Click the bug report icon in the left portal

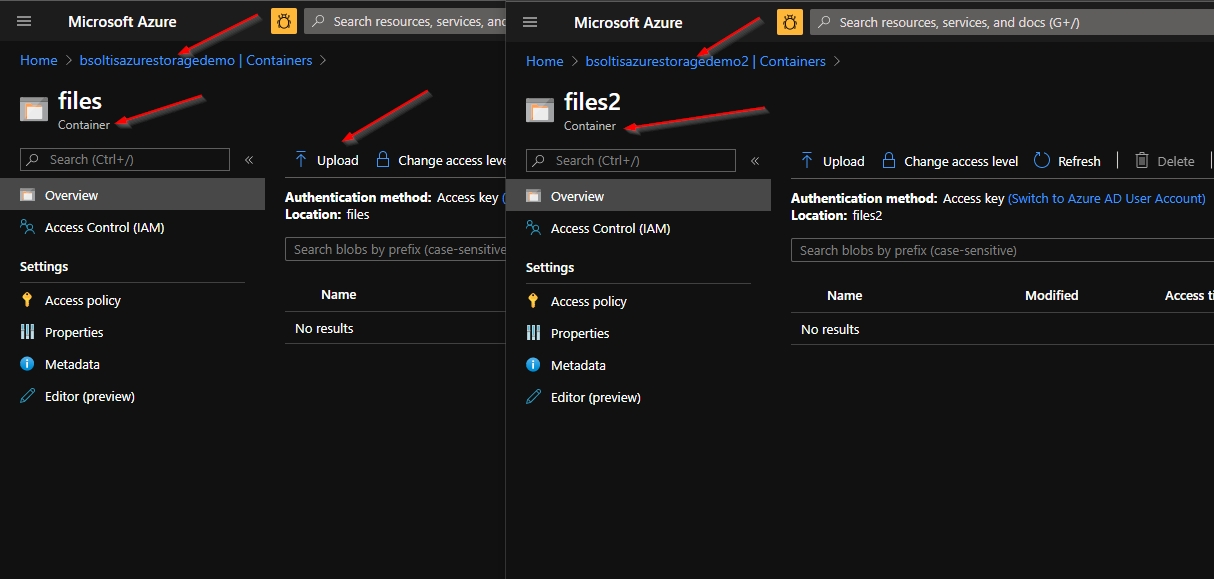(x=284, y=21)
